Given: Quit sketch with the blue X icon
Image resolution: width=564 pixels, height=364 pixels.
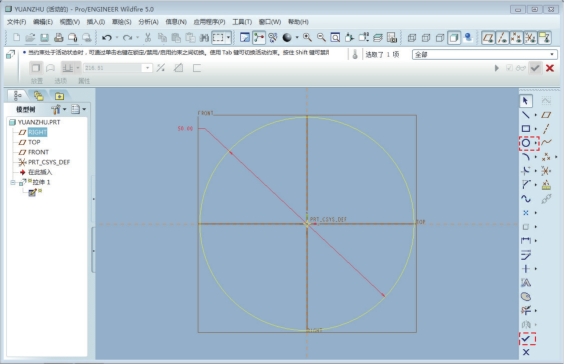Looking at the screenshot, I should [526, 352].
